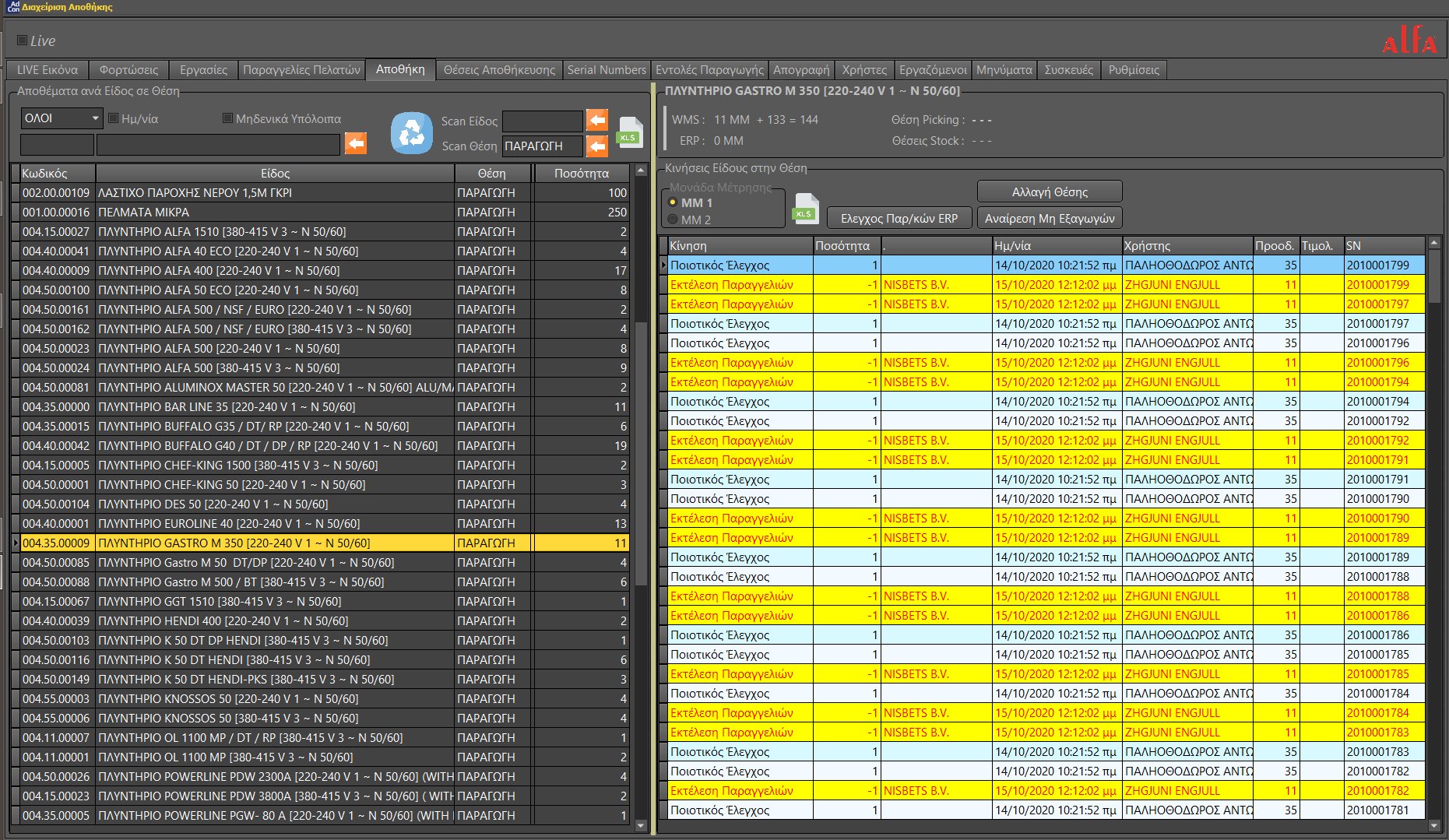The height and width of the screenshot is (840, 1449).
Task: Click SN cell 2010001781
Action: (1384, 810)
